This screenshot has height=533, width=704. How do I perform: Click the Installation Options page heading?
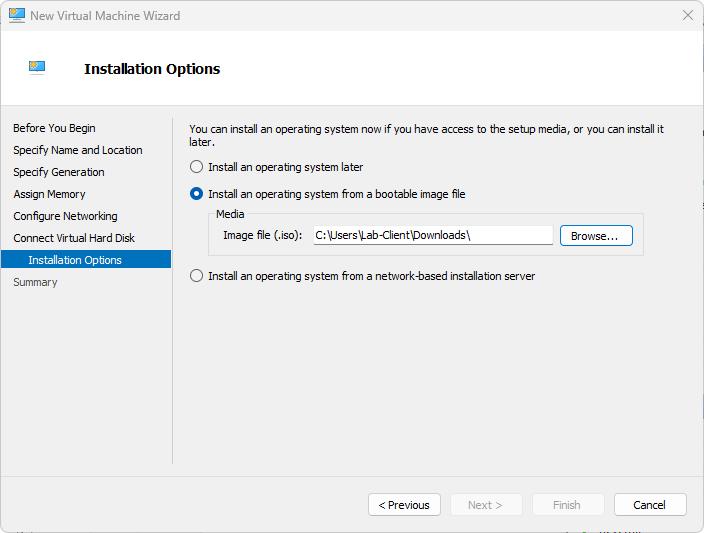(x=152, y=69)
